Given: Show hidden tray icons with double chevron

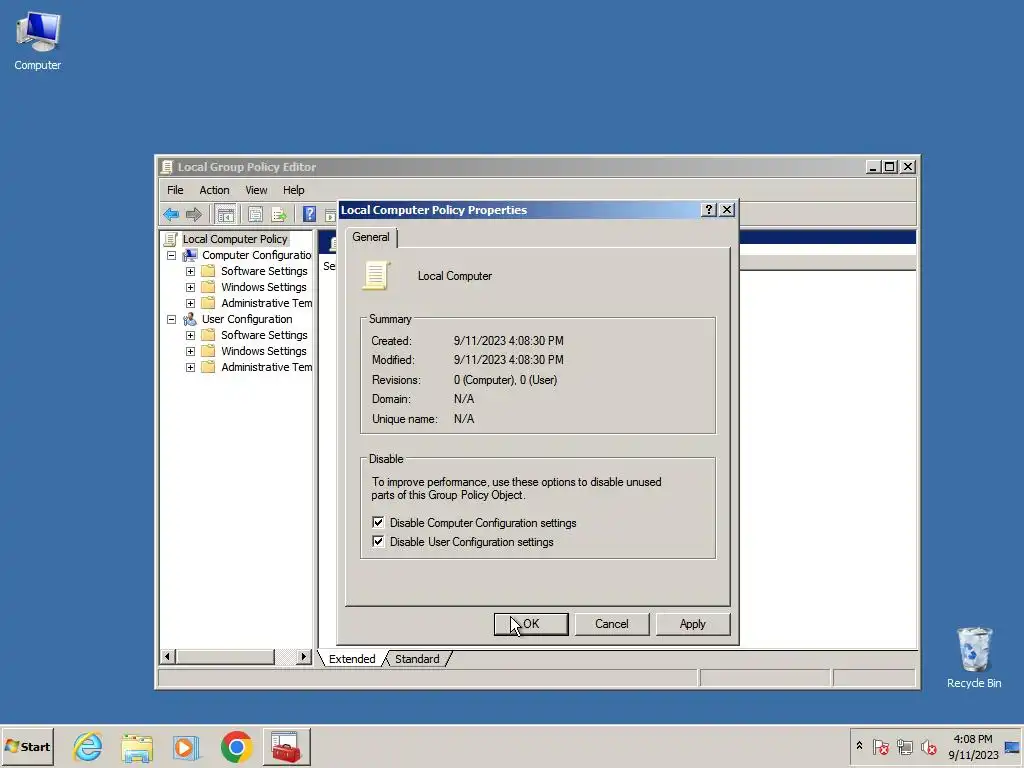Looking at the screenshot, I should [859, 746].
